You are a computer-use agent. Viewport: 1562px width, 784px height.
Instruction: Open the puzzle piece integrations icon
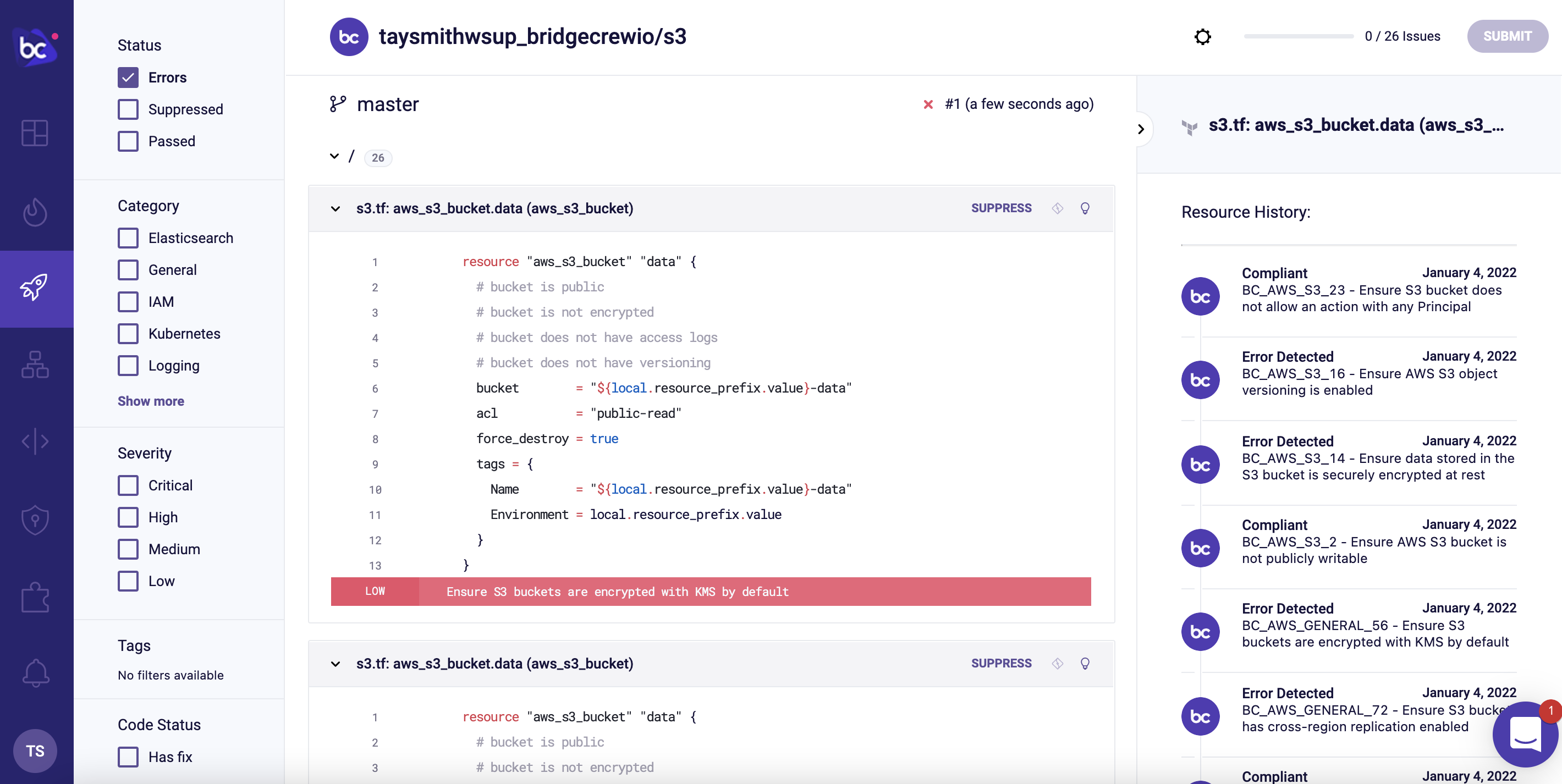(x=35, y=597)
